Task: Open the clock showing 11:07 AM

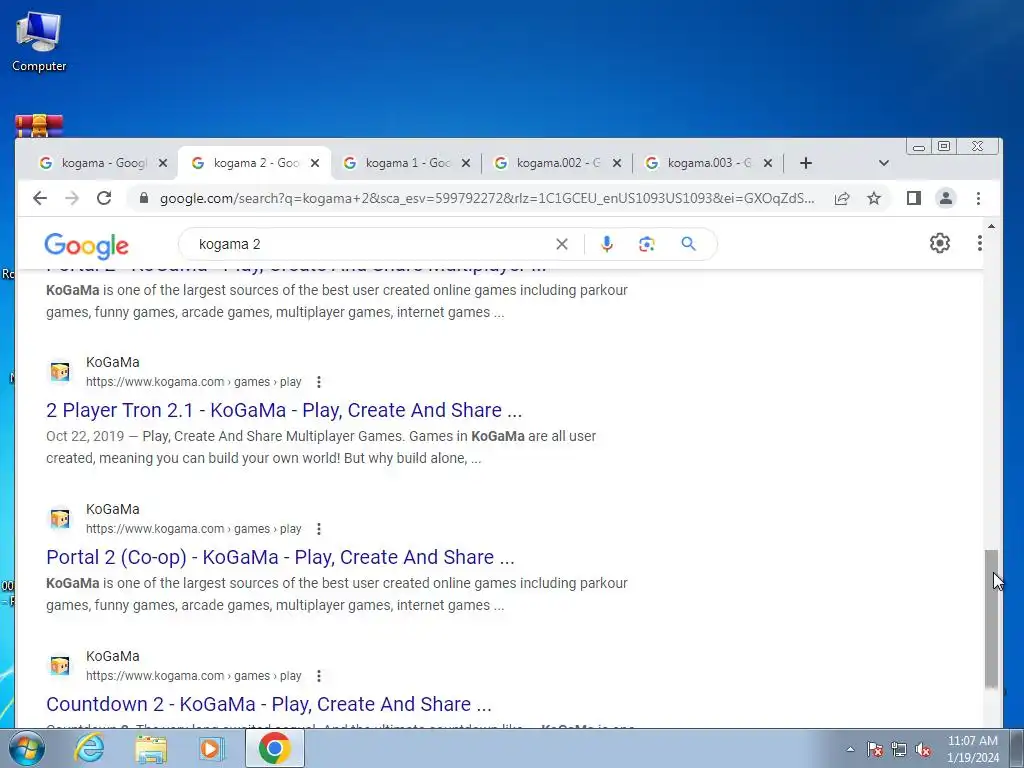Action: [x=972, y=748]
